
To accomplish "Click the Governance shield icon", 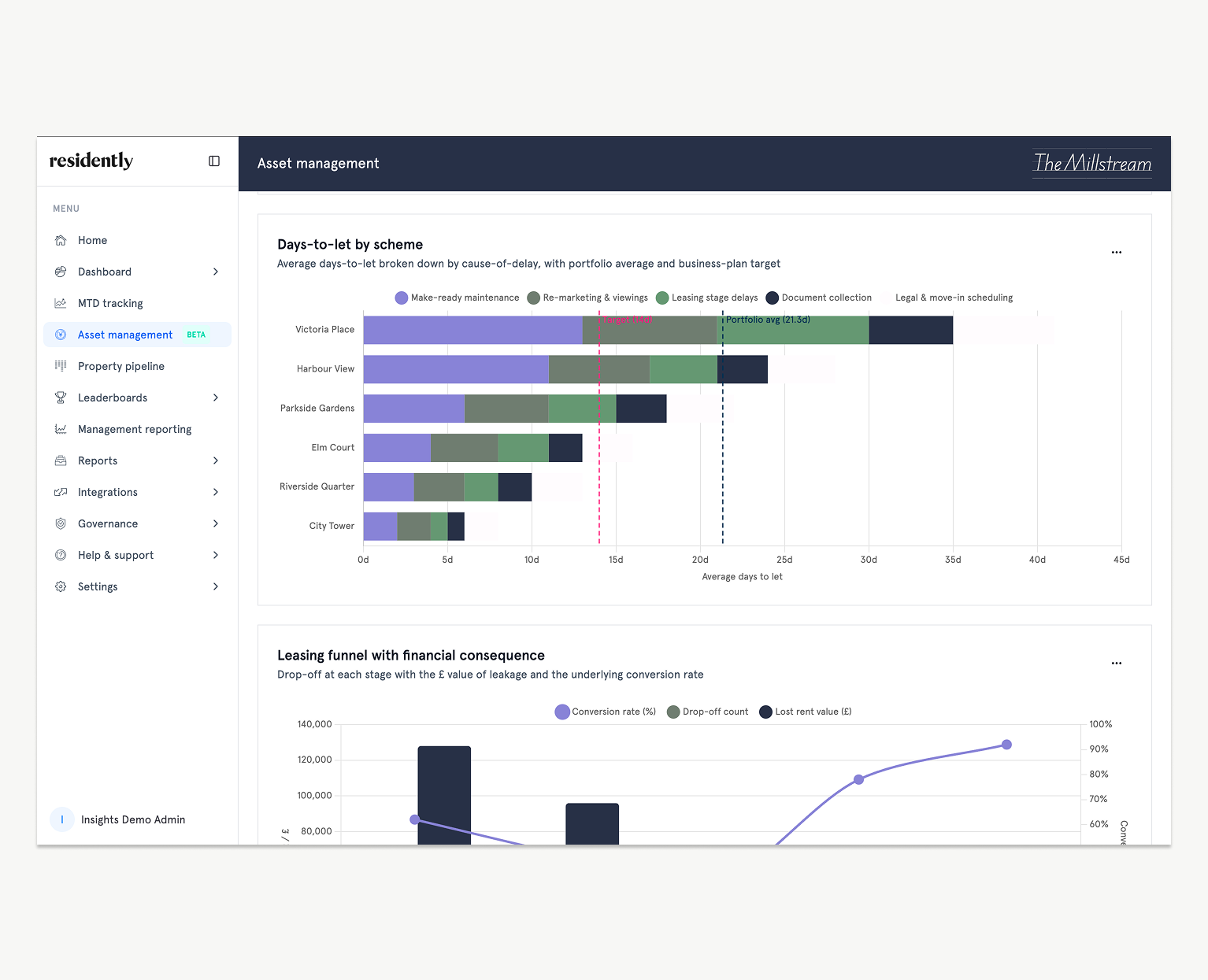I will pos(61,523).
